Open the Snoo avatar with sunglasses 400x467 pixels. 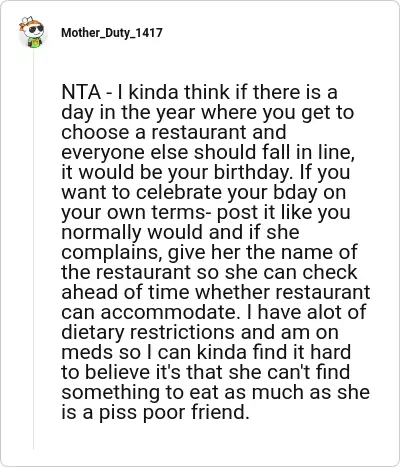coord(32,32)
